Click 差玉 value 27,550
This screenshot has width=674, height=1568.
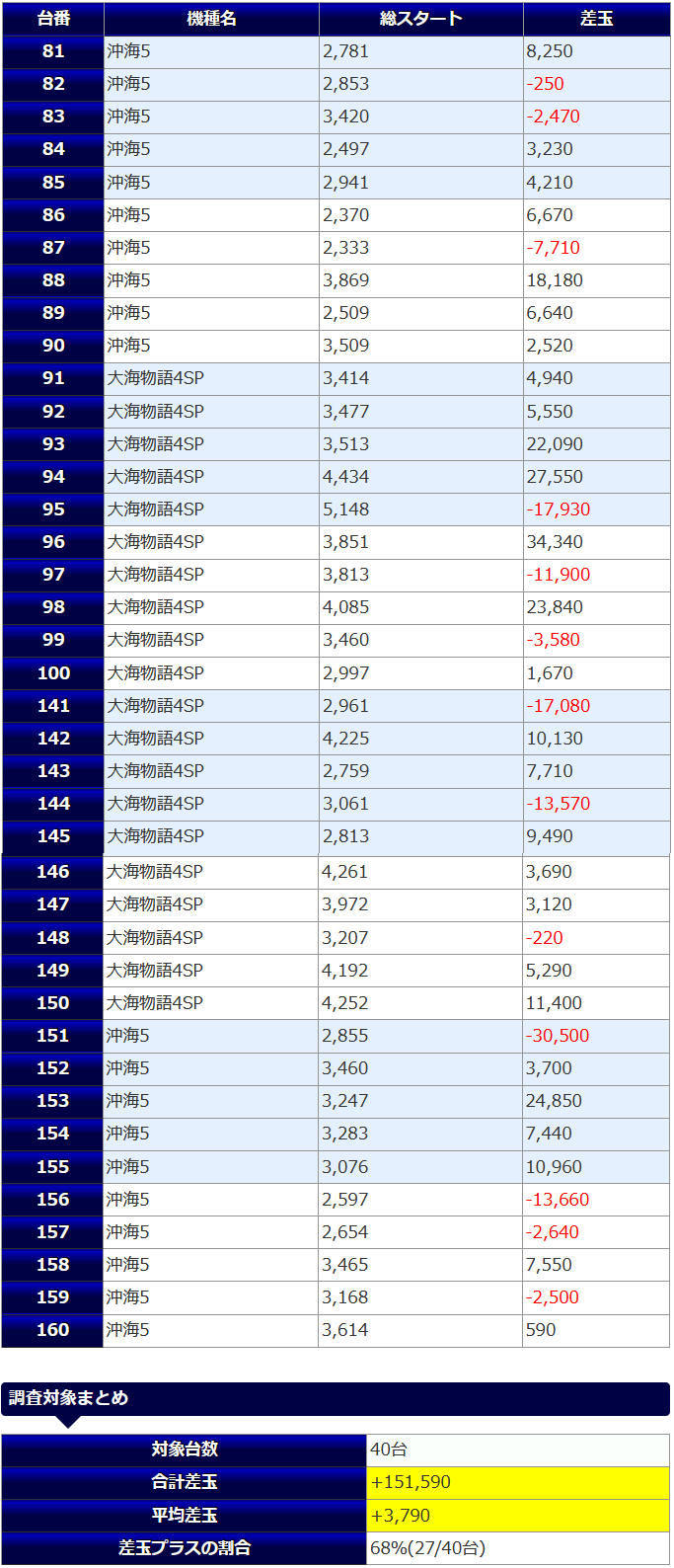[555, 477]
